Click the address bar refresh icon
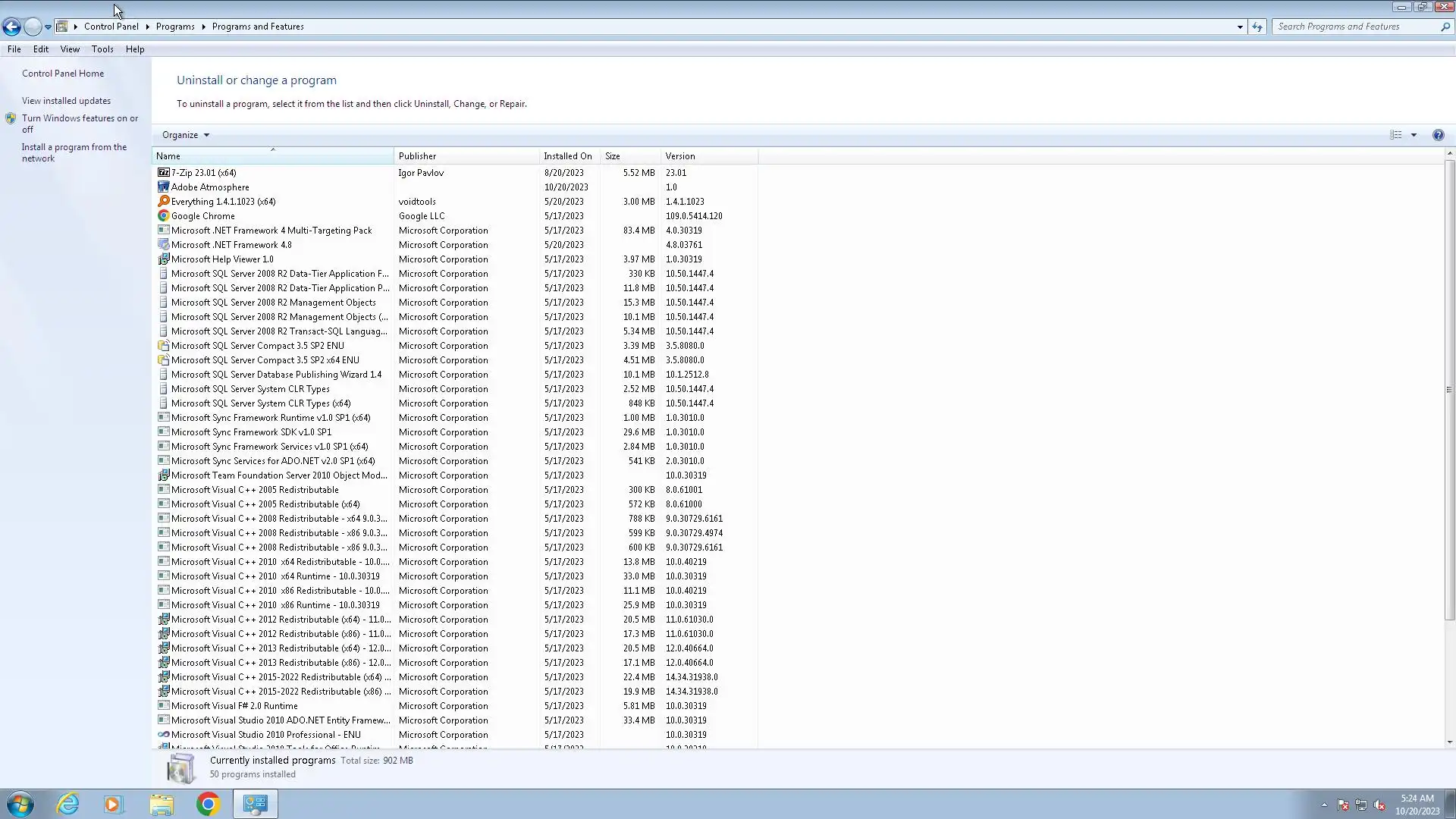The width and height of the screenshot is (1456, 819). point(1257,27)
